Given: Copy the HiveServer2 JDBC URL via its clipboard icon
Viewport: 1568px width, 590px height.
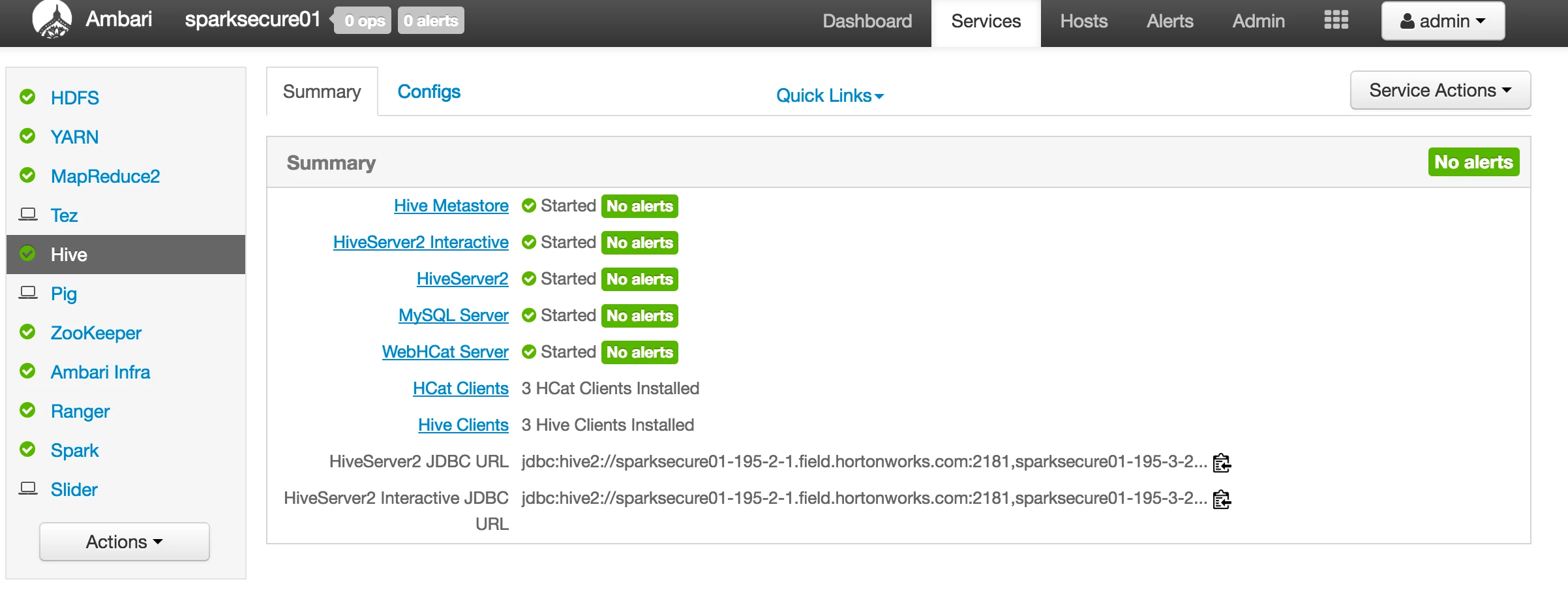Looking at the screenshot, I should click(1222, 463).
